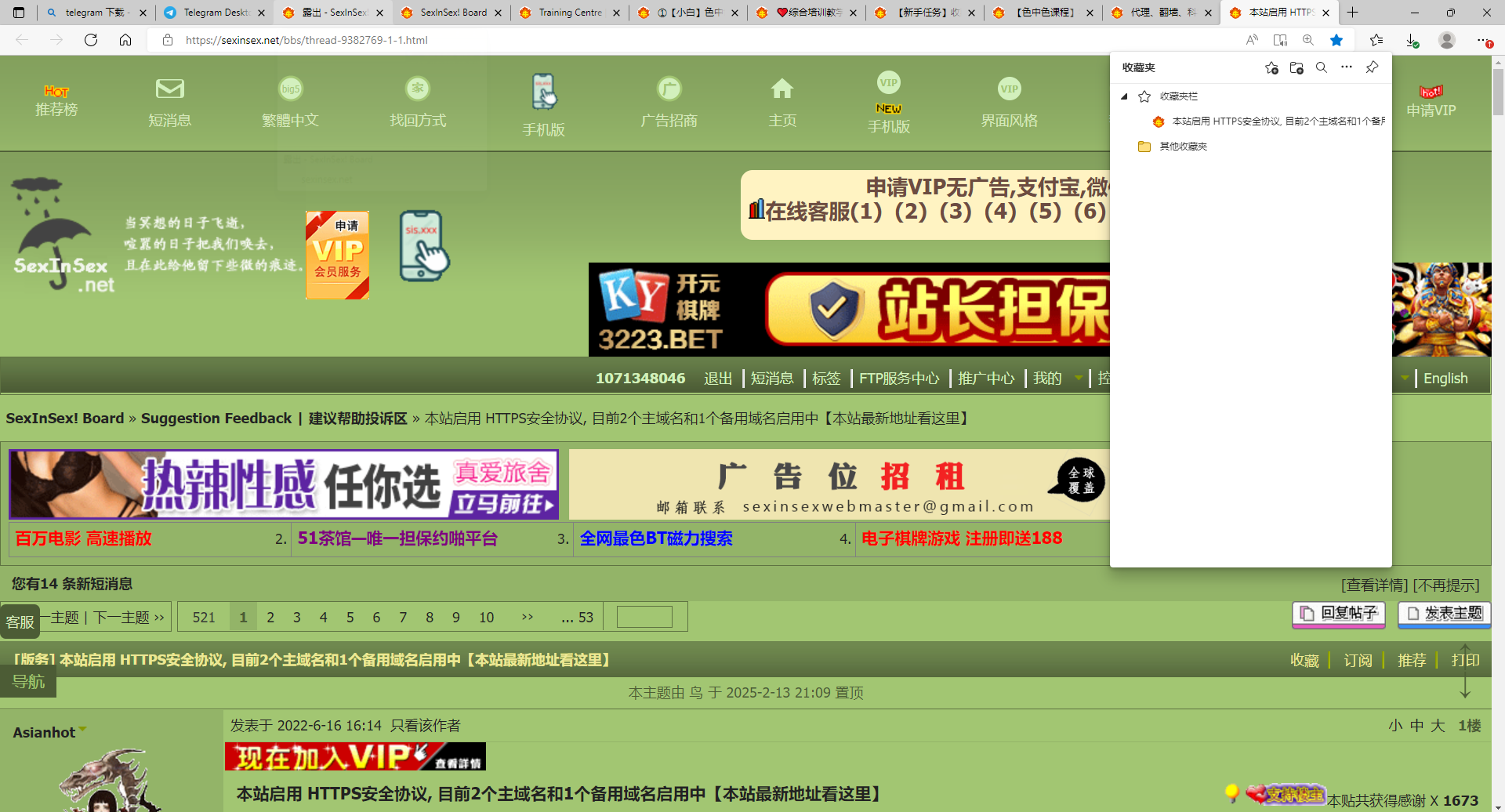The image size is (1505, 812).
Task: Open the tab actions menu icon
Action: pyautogui.click(x=19, y=13)
